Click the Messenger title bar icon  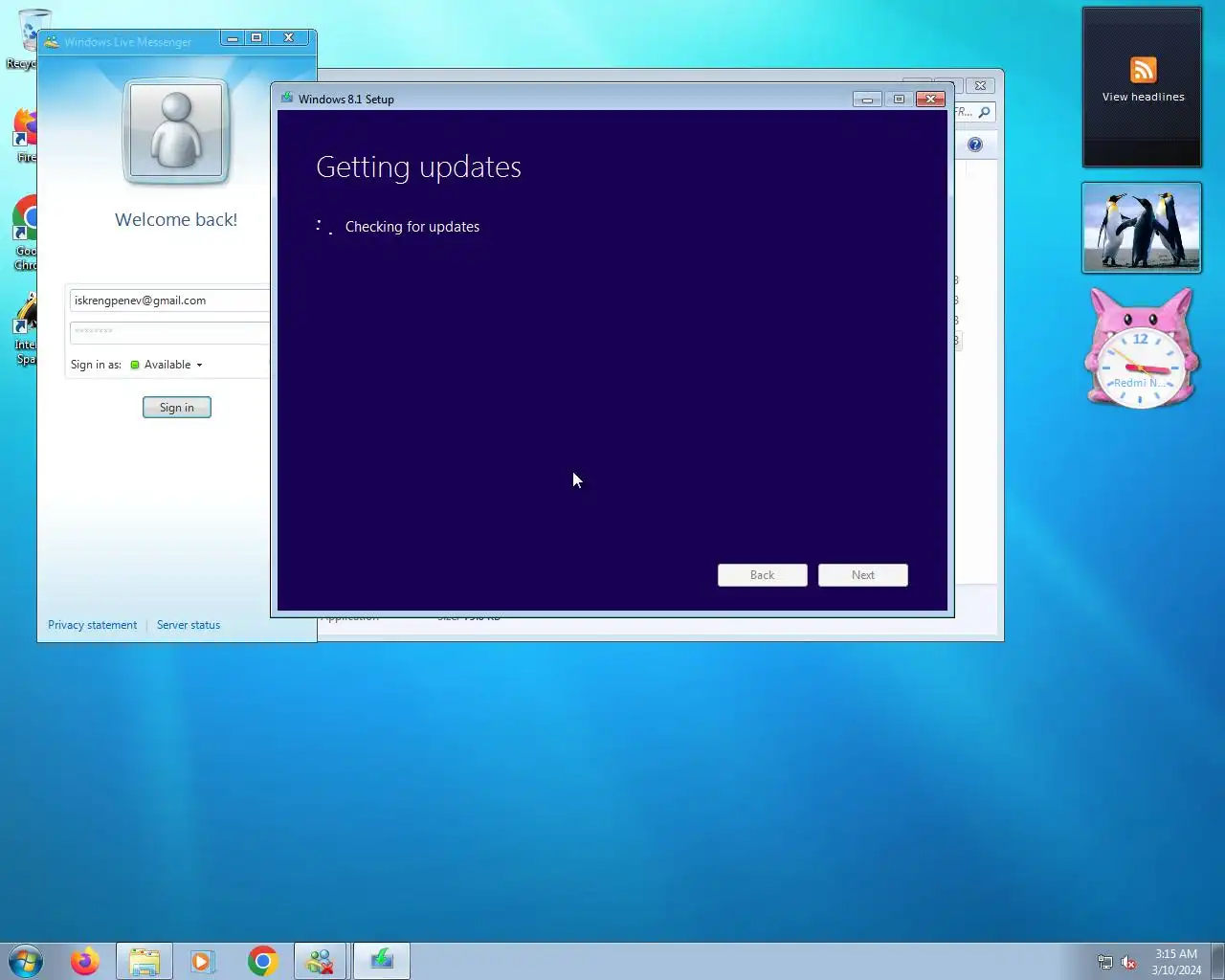(x=52, y=41)
